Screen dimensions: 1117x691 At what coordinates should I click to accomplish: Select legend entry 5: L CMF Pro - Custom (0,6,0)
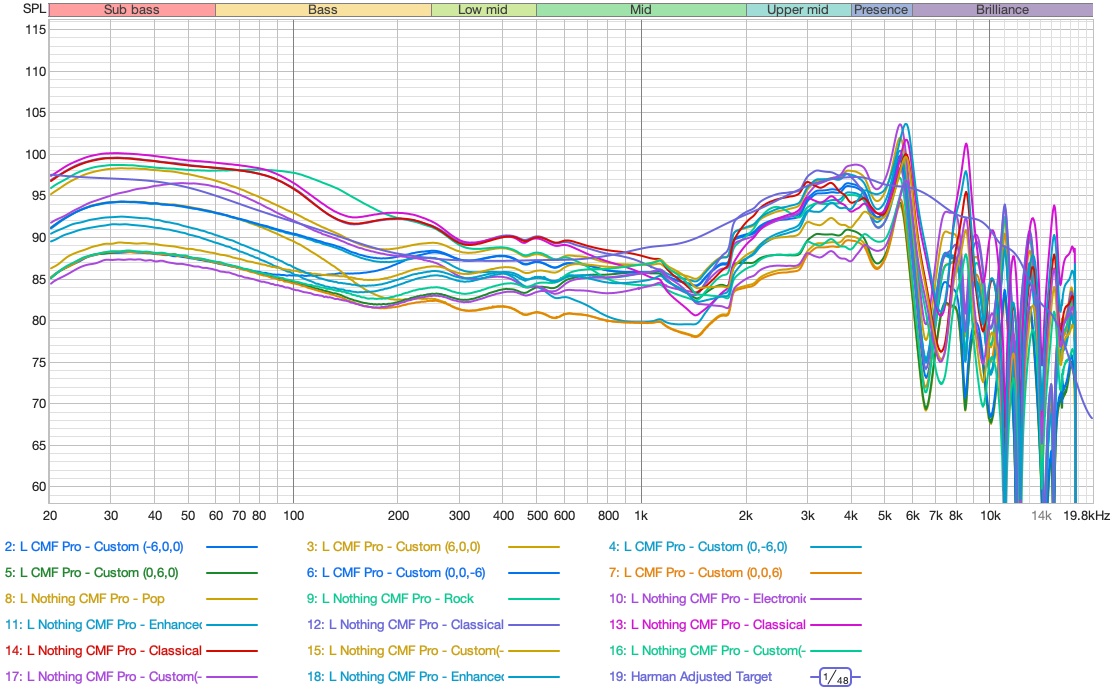tap(91, 573)
